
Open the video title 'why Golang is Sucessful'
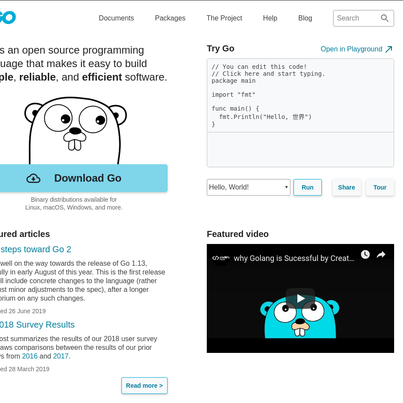point(294,258)
